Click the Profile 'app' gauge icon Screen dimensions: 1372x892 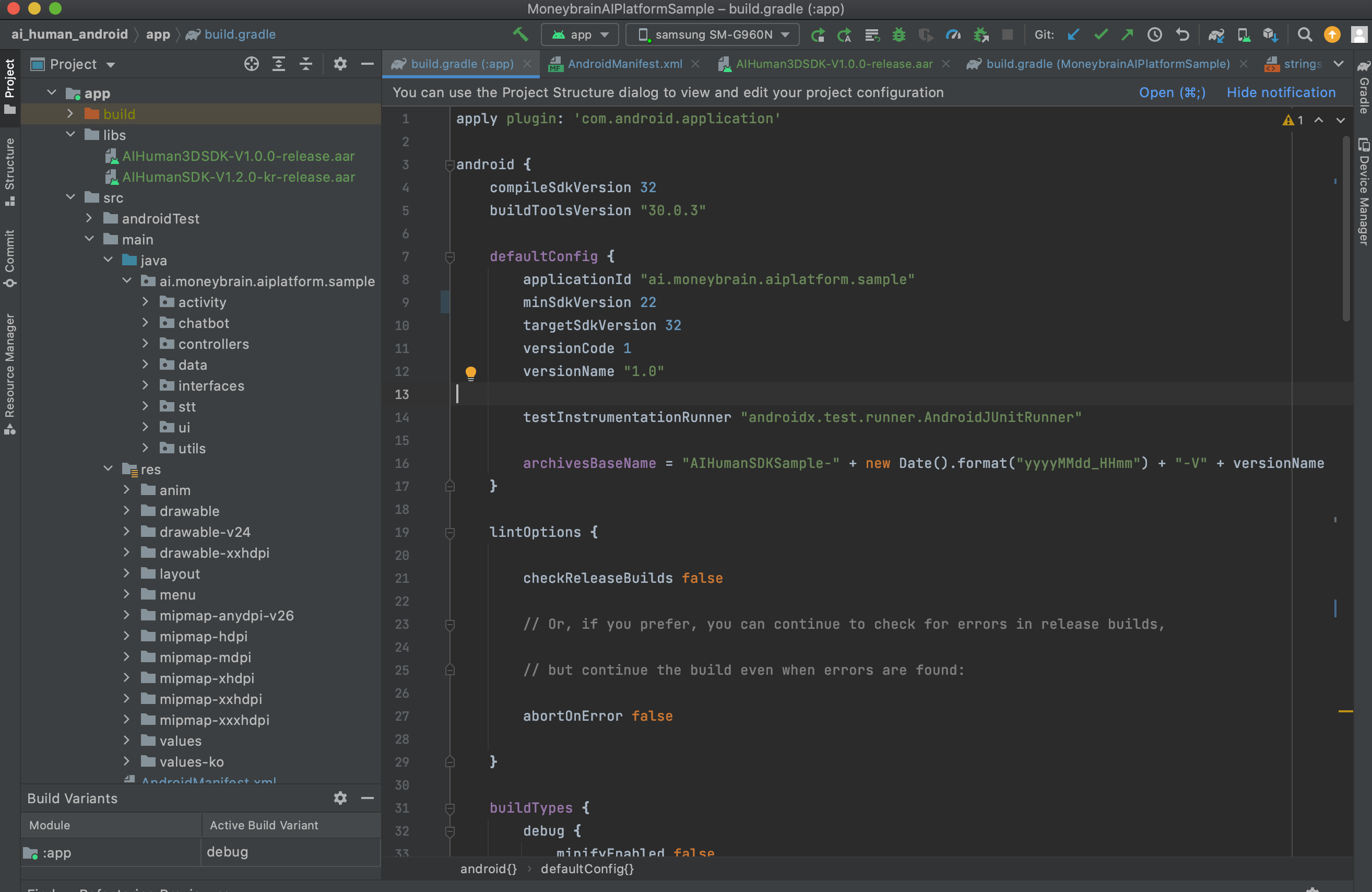(x=953, y=34)
